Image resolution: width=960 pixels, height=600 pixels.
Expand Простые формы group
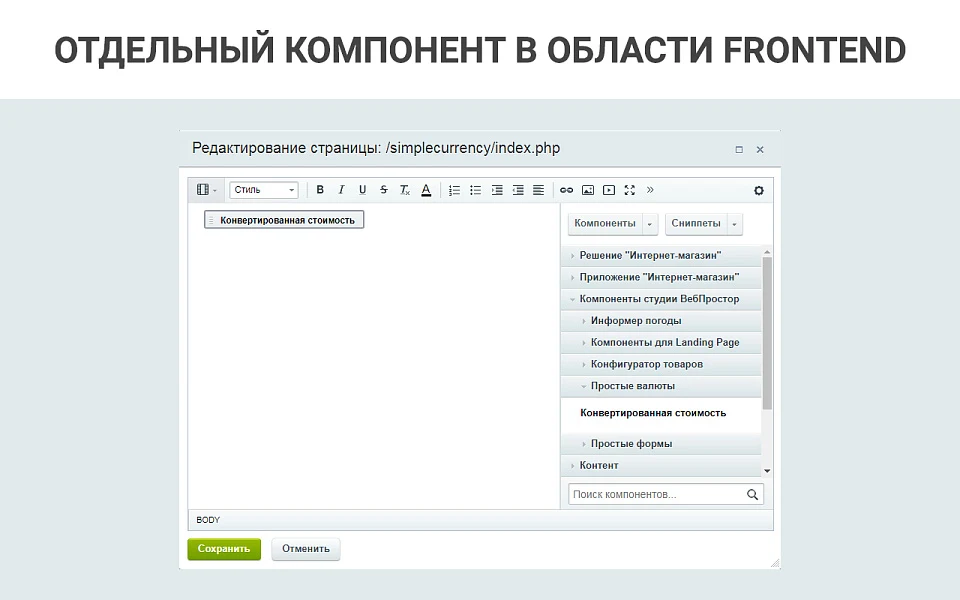tap(661, 443)
